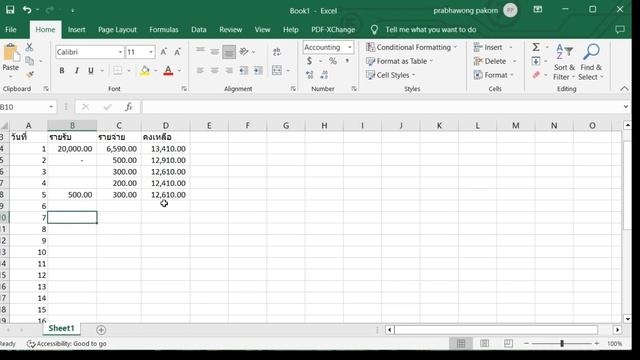This screenshot has width=640, height=360.
Task: Decrease decimal places
Action: pos(324,75)
